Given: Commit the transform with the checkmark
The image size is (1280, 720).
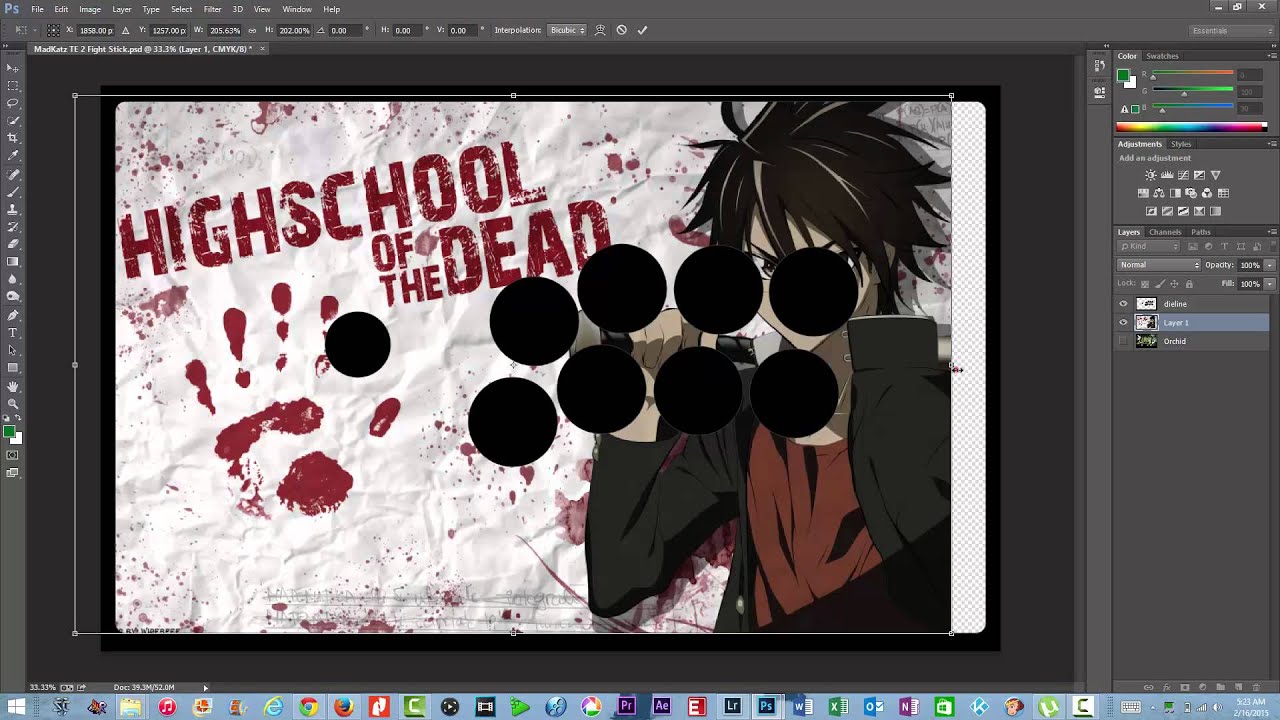Looking at the screenshot, I should (642, 30).
